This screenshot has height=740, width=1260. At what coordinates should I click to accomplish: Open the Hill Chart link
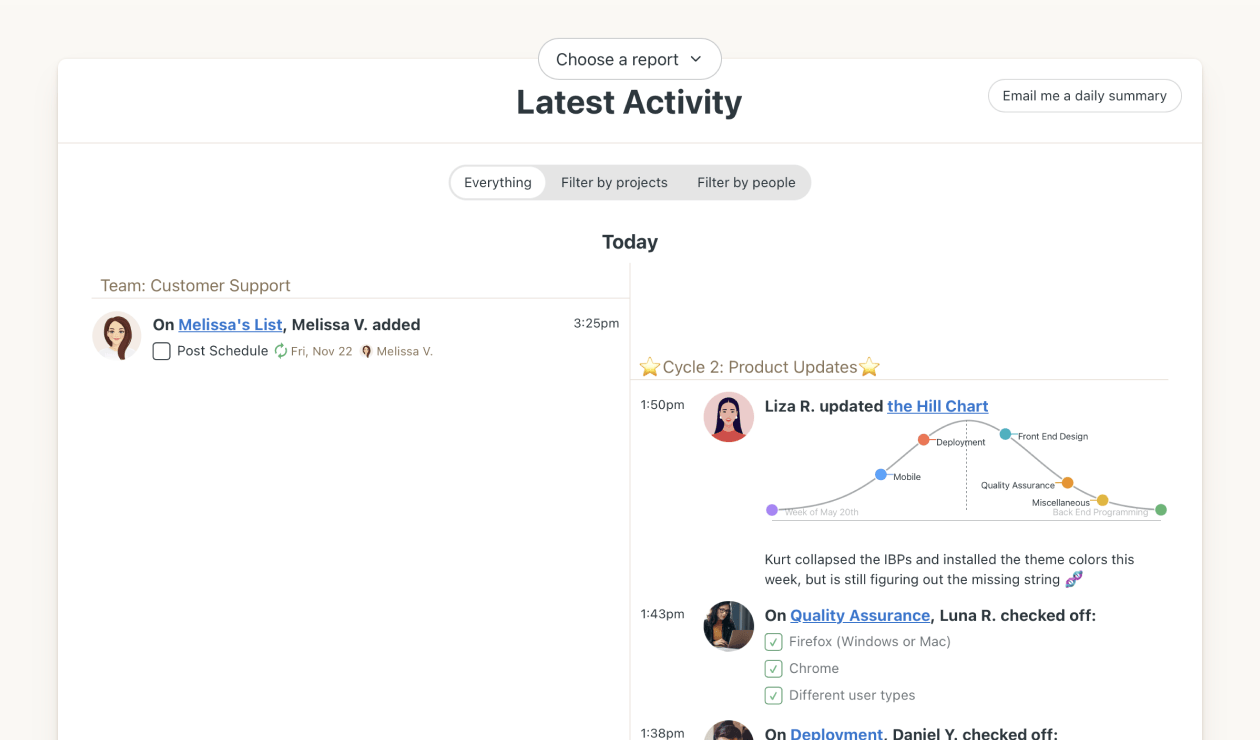[x=937, y=406]
